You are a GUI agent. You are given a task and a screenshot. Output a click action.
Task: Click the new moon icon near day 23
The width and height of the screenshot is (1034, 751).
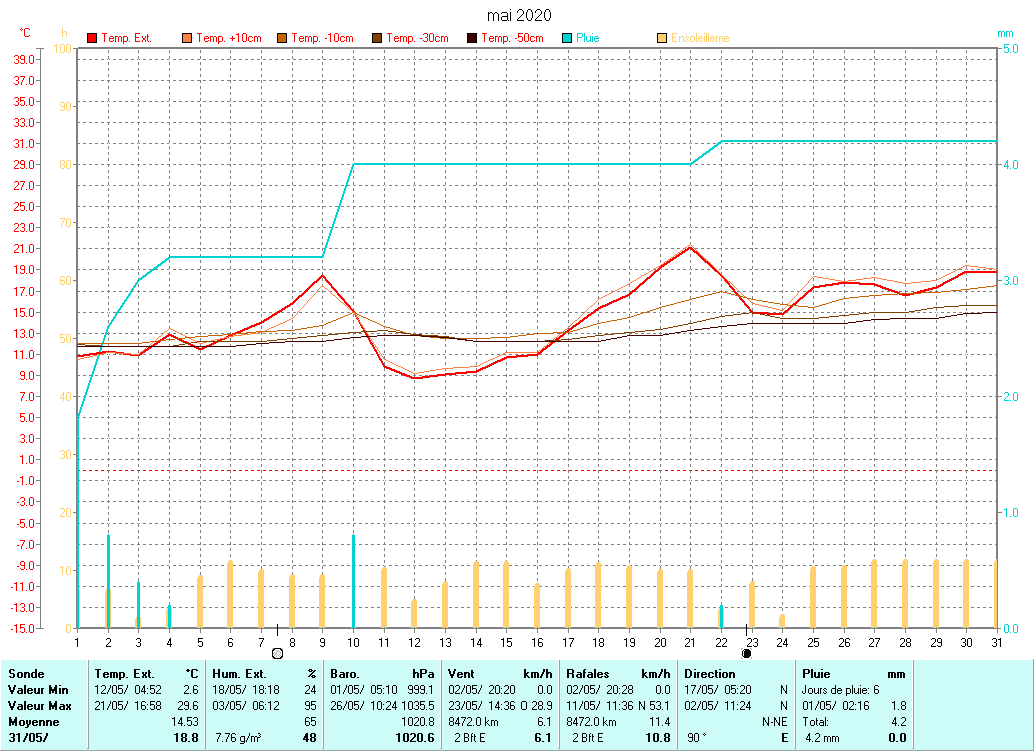746,653
